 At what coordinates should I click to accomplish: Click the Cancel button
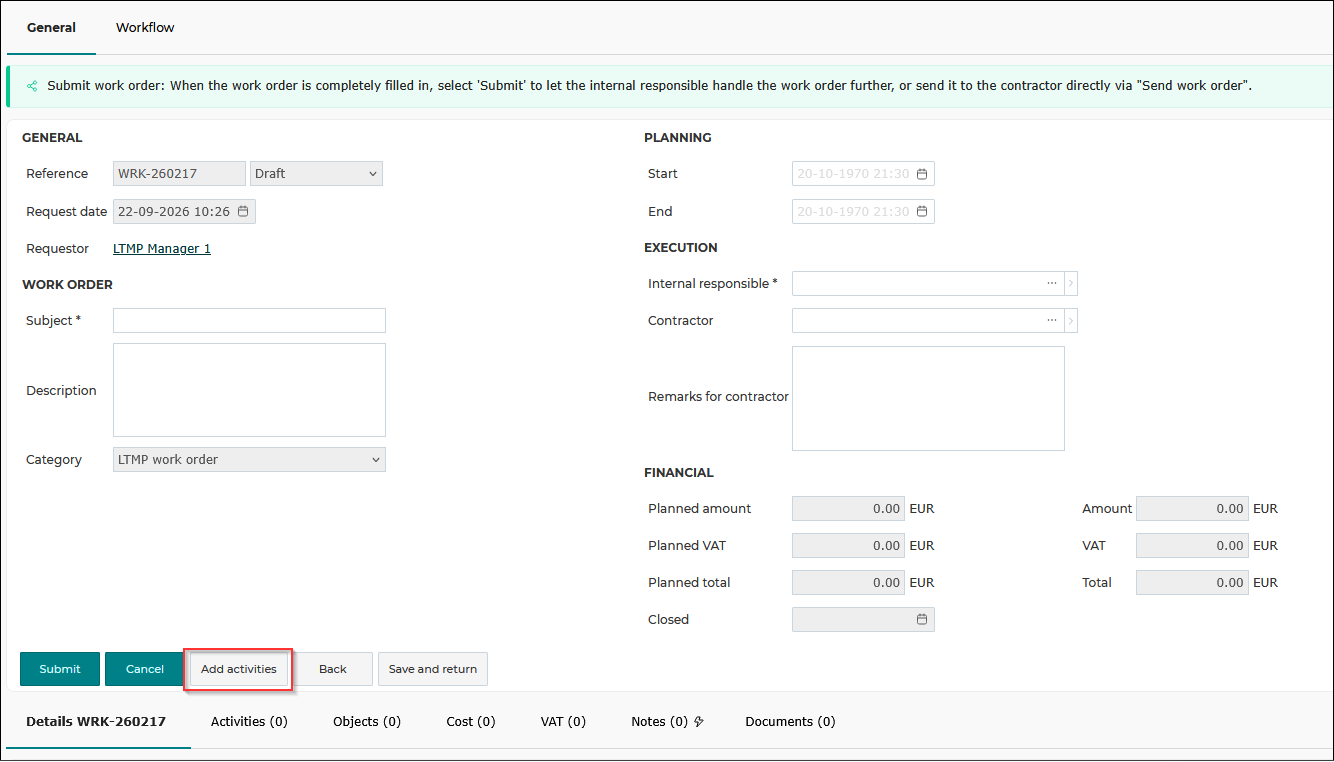[x=145, y=669]
